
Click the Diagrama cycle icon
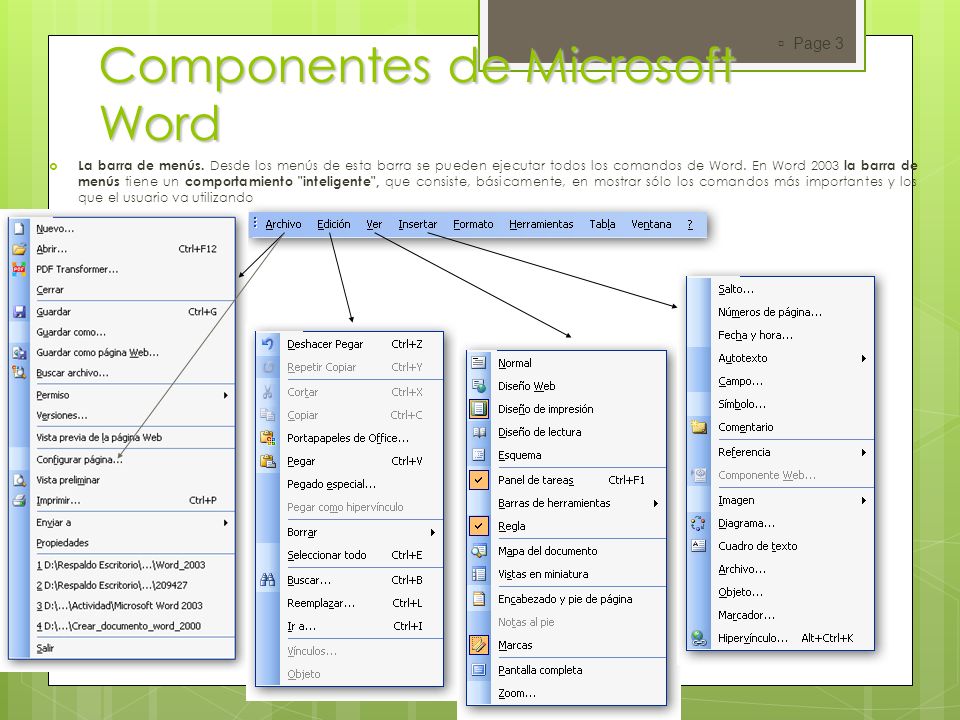(x=699, y=523)
